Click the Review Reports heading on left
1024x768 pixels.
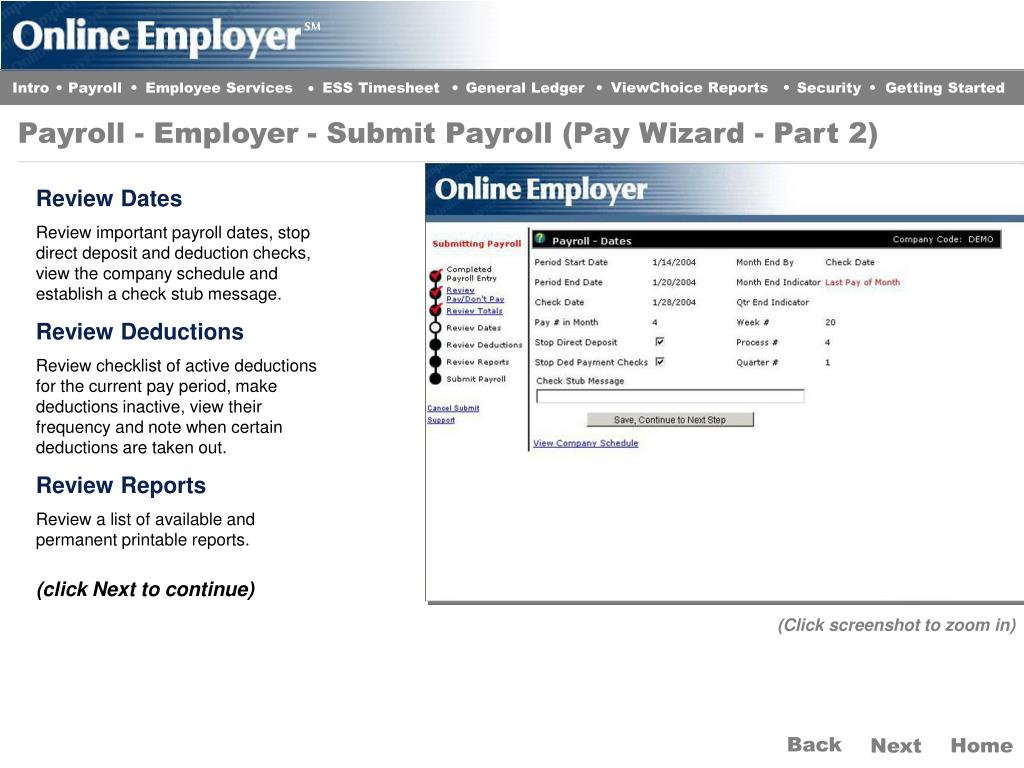tap(121, 486)
